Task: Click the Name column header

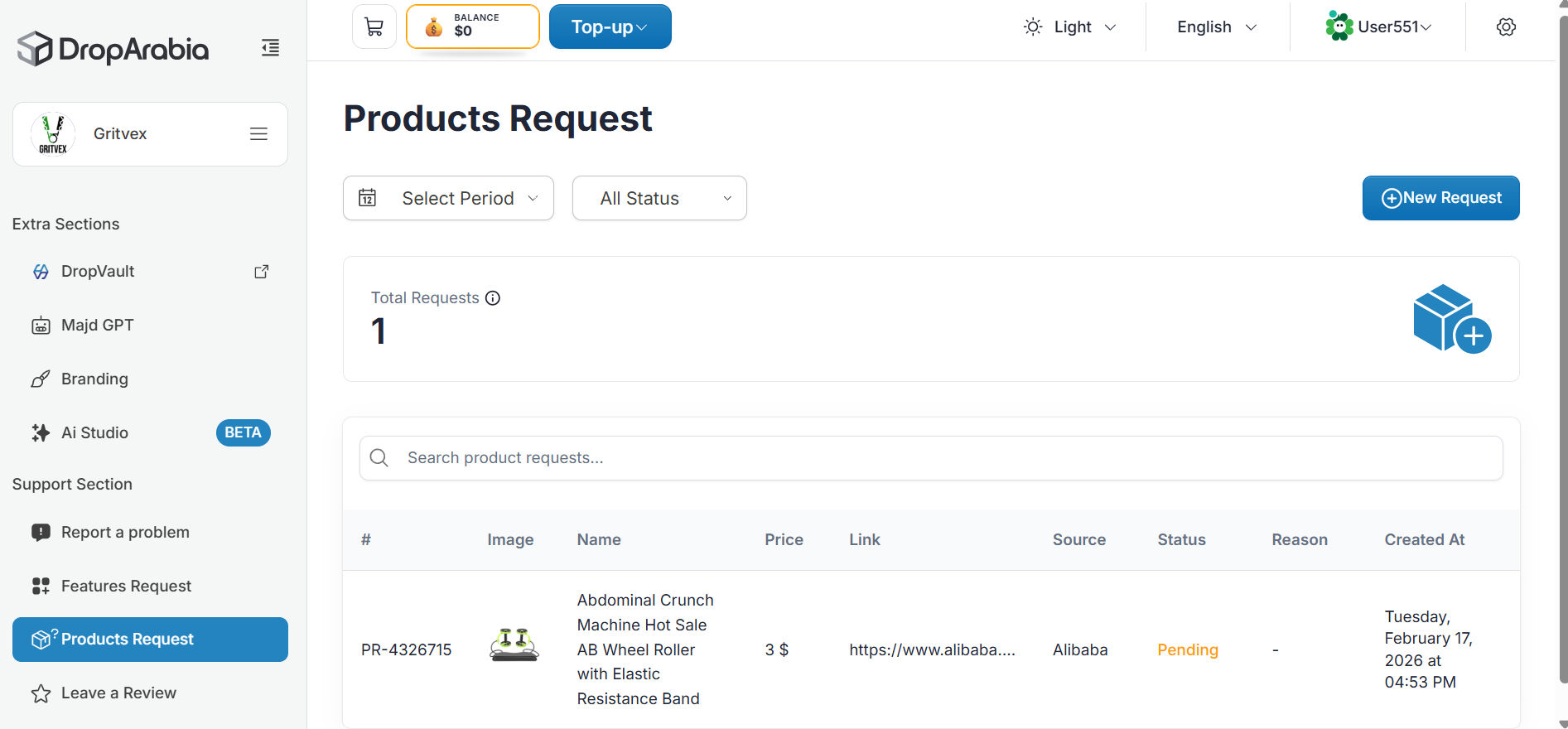Action: (599, 540)
